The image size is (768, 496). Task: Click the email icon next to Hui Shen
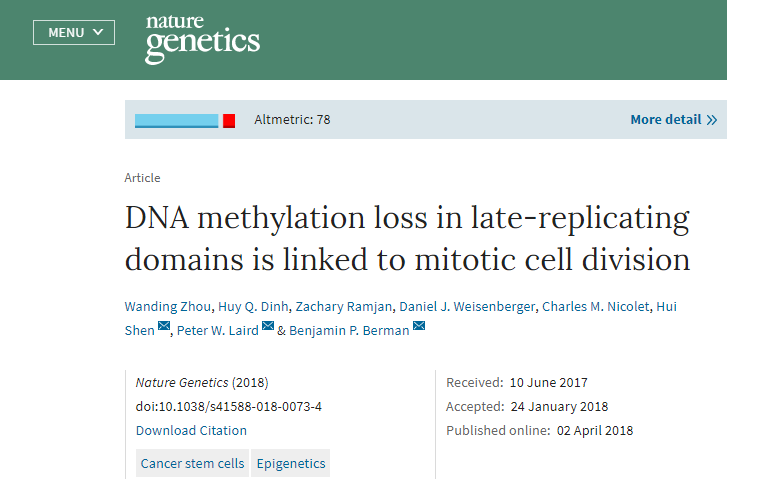[x=164, y=326]
